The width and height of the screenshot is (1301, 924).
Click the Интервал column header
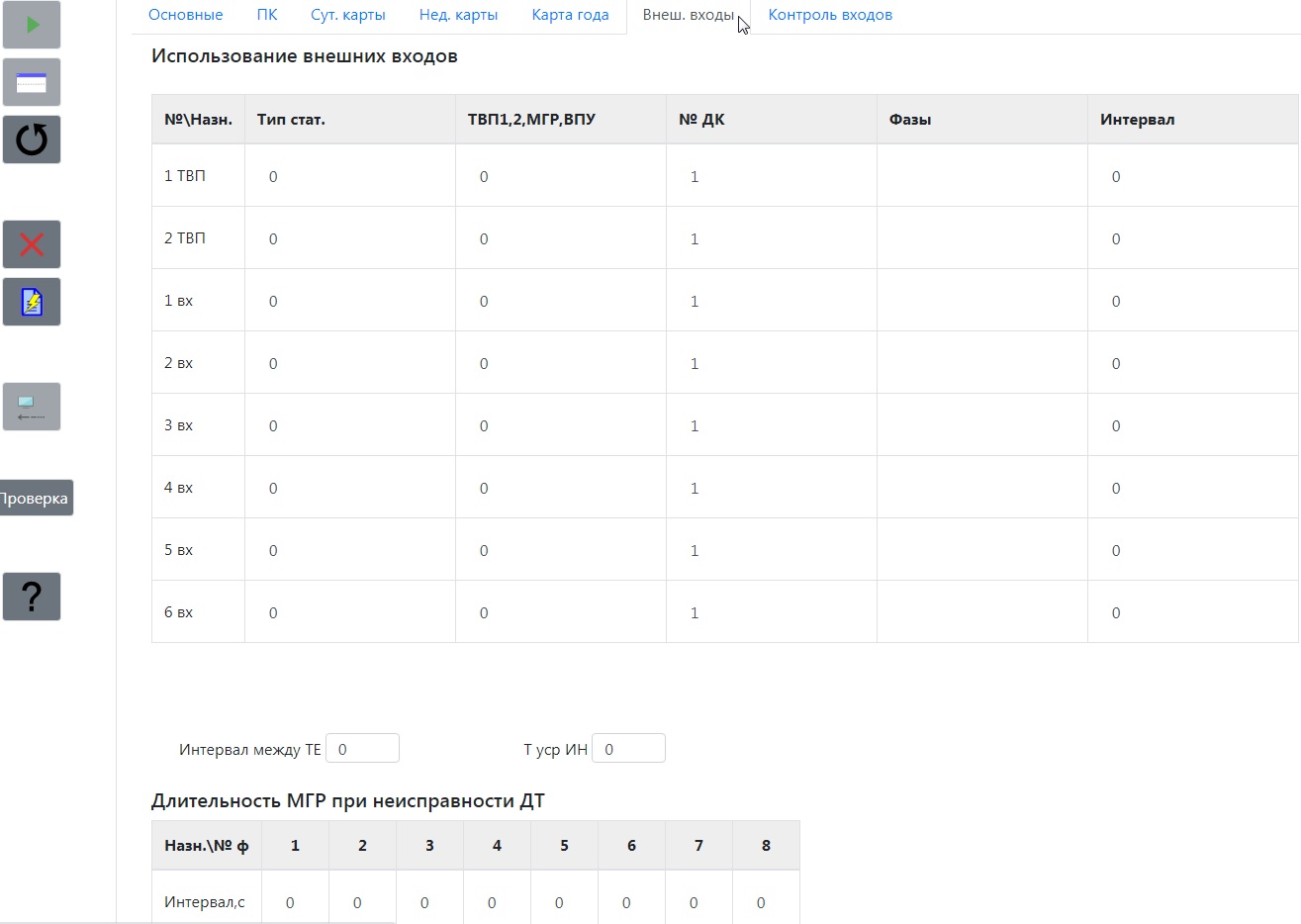click(x=1193, y=120)
